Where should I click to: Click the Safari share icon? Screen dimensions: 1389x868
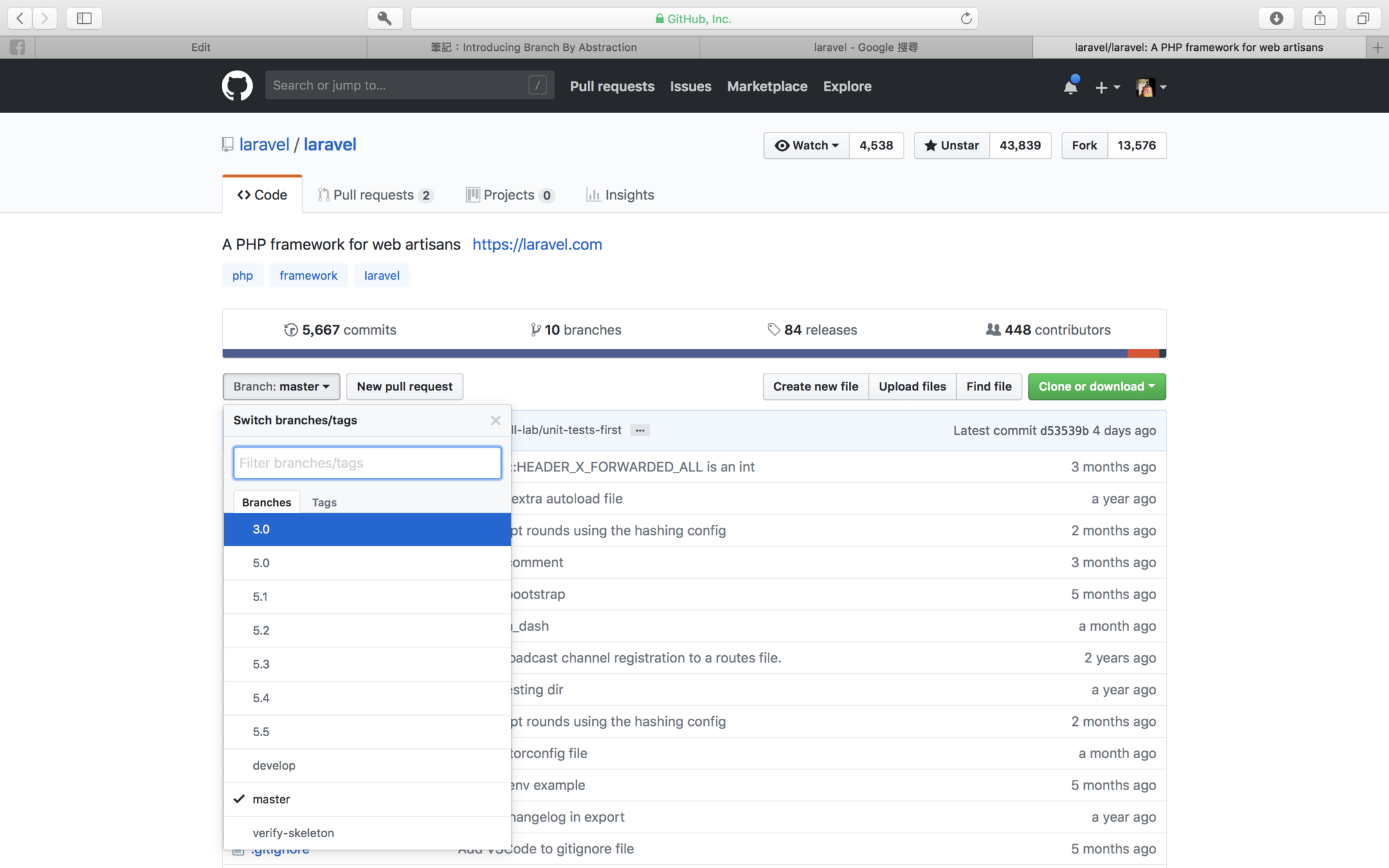coord(1320,19)
